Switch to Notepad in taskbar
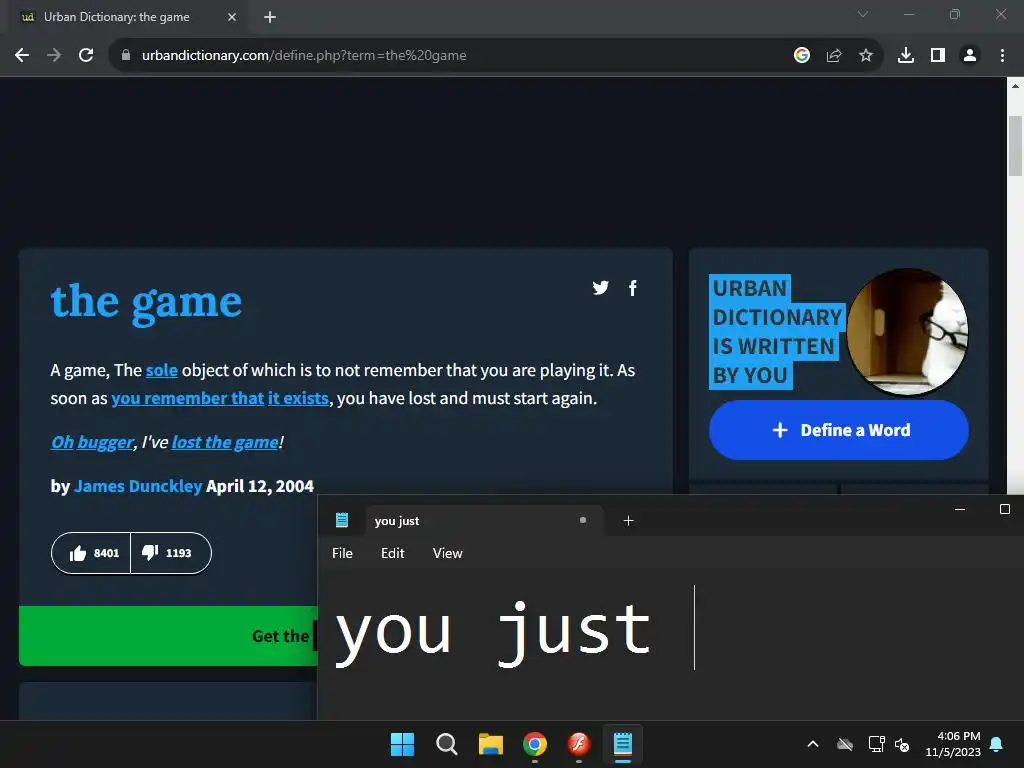 [623, 744]
